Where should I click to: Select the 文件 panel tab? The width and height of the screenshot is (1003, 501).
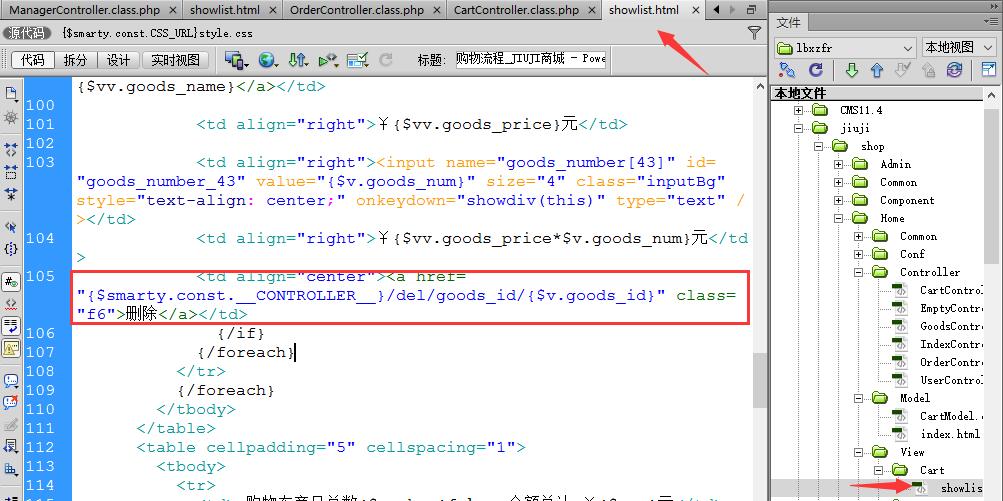pyautogui.click(x=788, y=22)
